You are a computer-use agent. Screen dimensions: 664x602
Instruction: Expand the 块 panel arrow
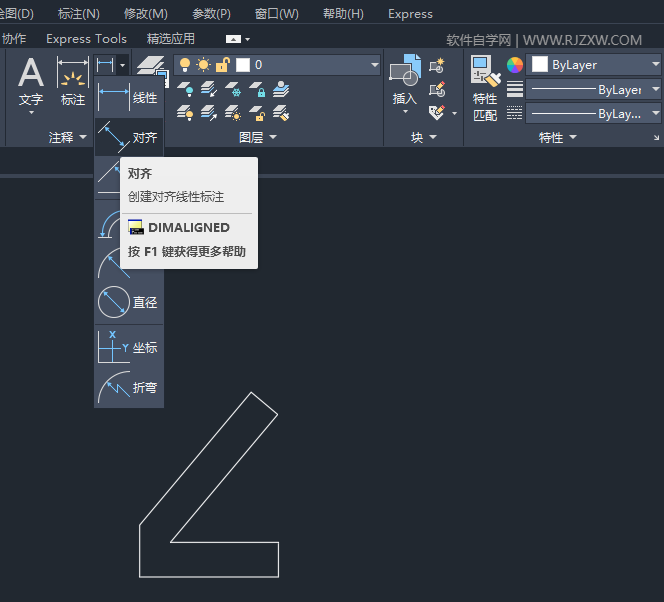click(433, 137)
